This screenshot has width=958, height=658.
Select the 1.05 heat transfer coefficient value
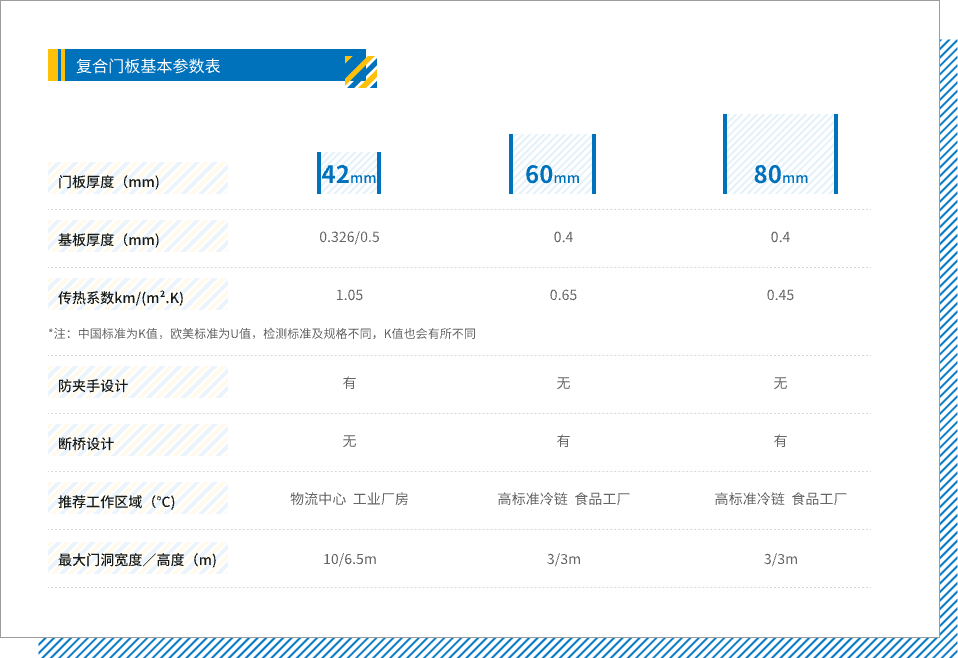coord(349,295)
